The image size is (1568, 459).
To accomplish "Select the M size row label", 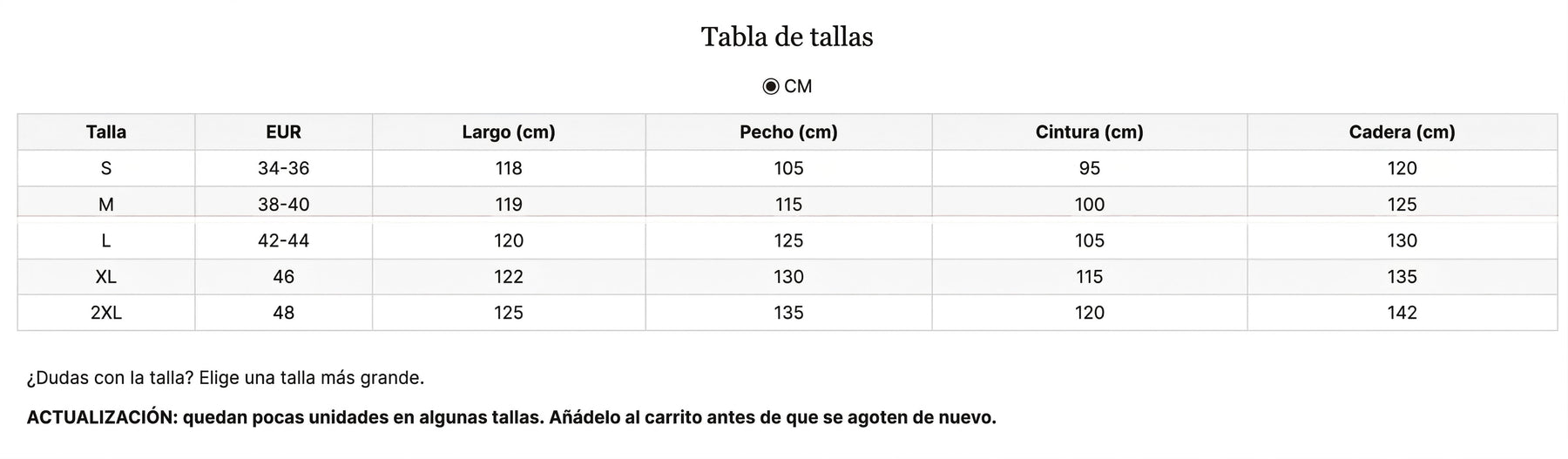I will tap(106, 205).
